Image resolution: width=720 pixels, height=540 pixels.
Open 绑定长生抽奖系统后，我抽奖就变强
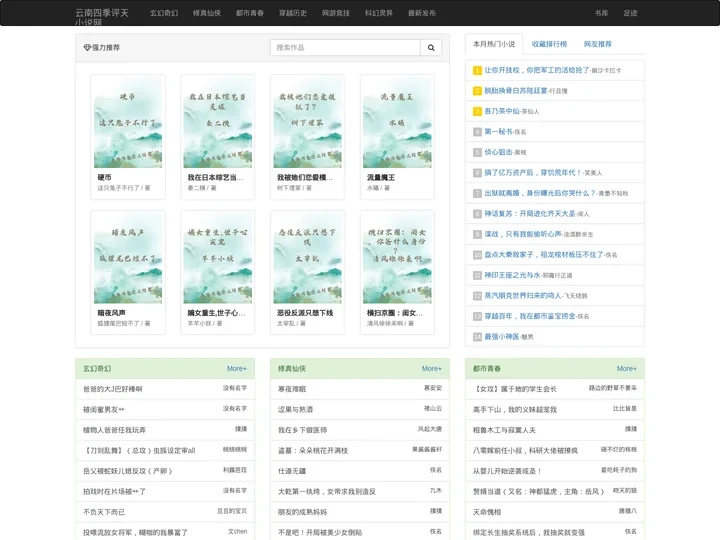529,533
